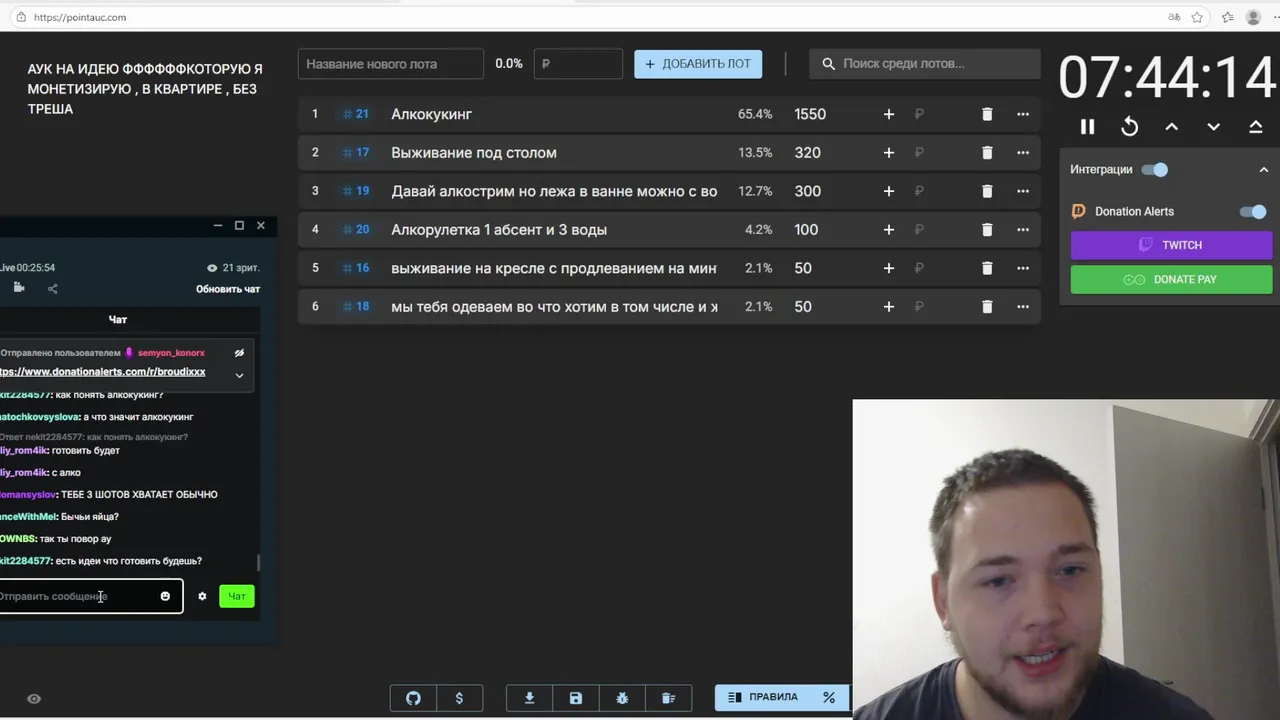Pause the auction timer
This screenshot has height=720, width=1280.
(1087, 127)
